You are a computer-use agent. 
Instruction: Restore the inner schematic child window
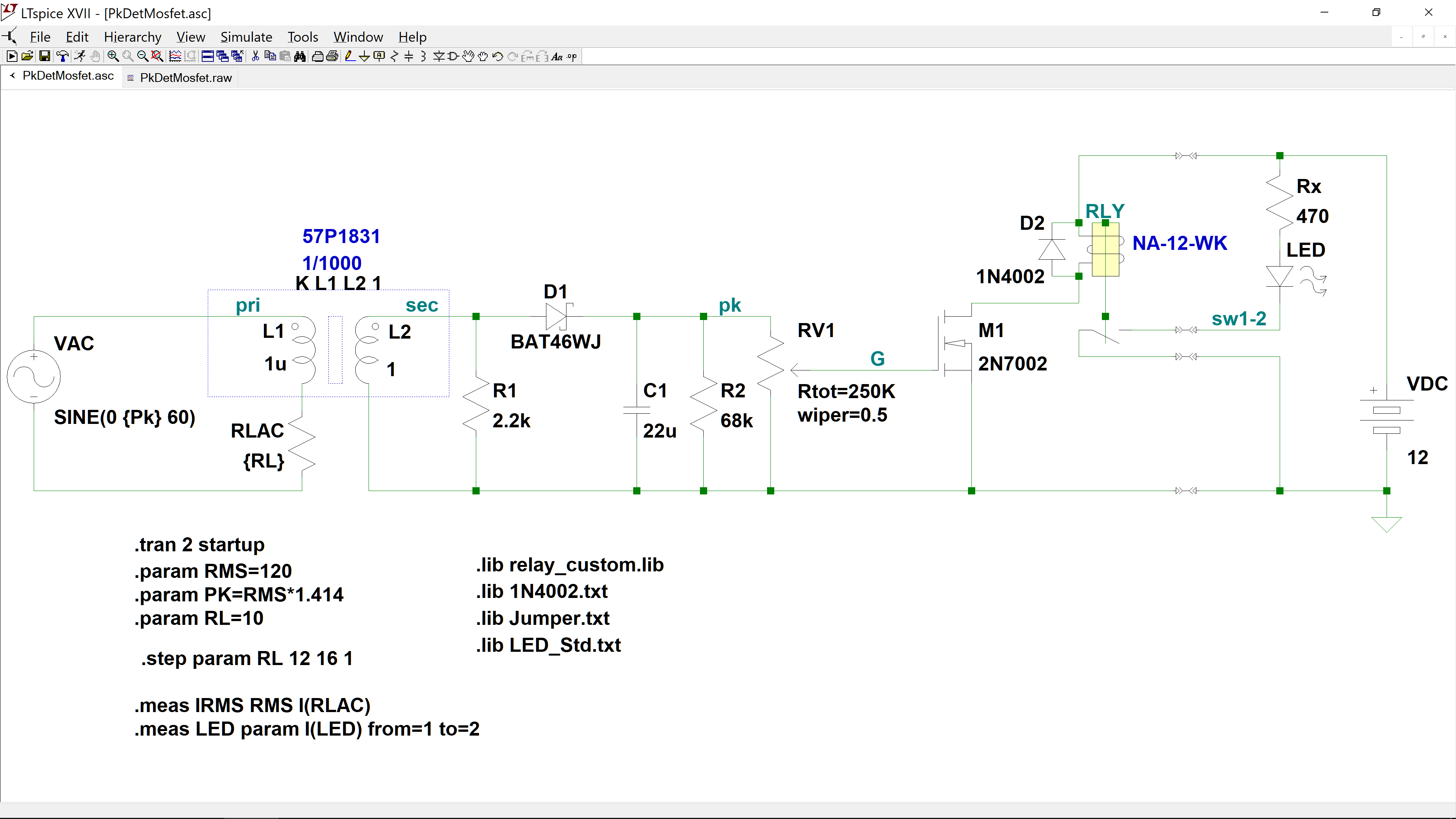pyautogui.click(x=1423, y=37)
